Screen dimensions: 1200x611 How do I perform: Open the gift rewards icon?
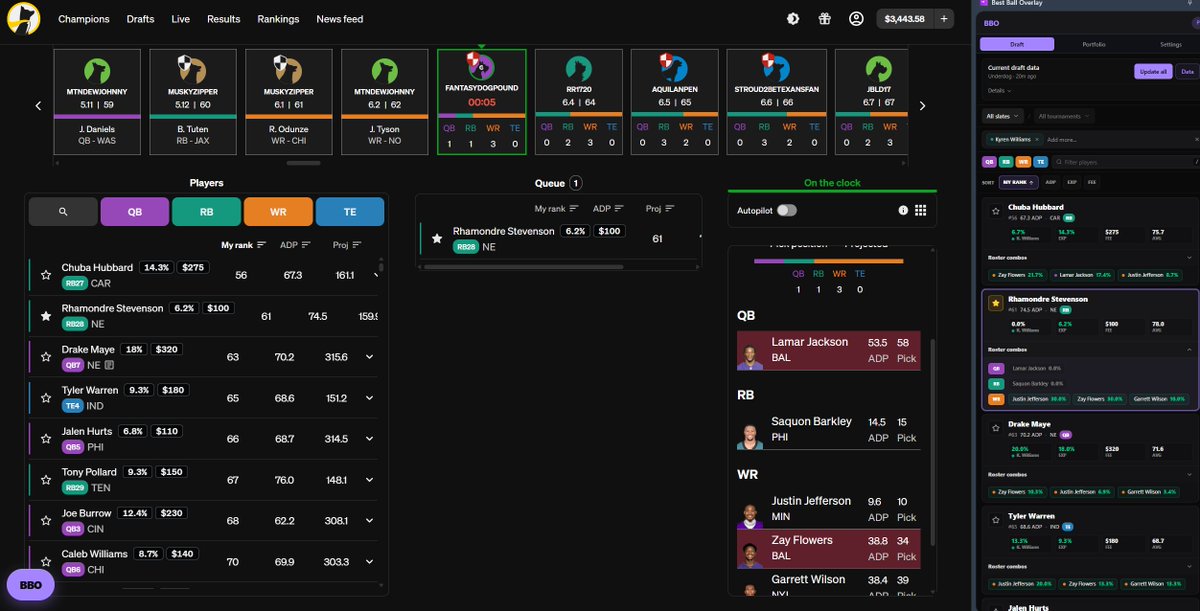tap(824, 19)
